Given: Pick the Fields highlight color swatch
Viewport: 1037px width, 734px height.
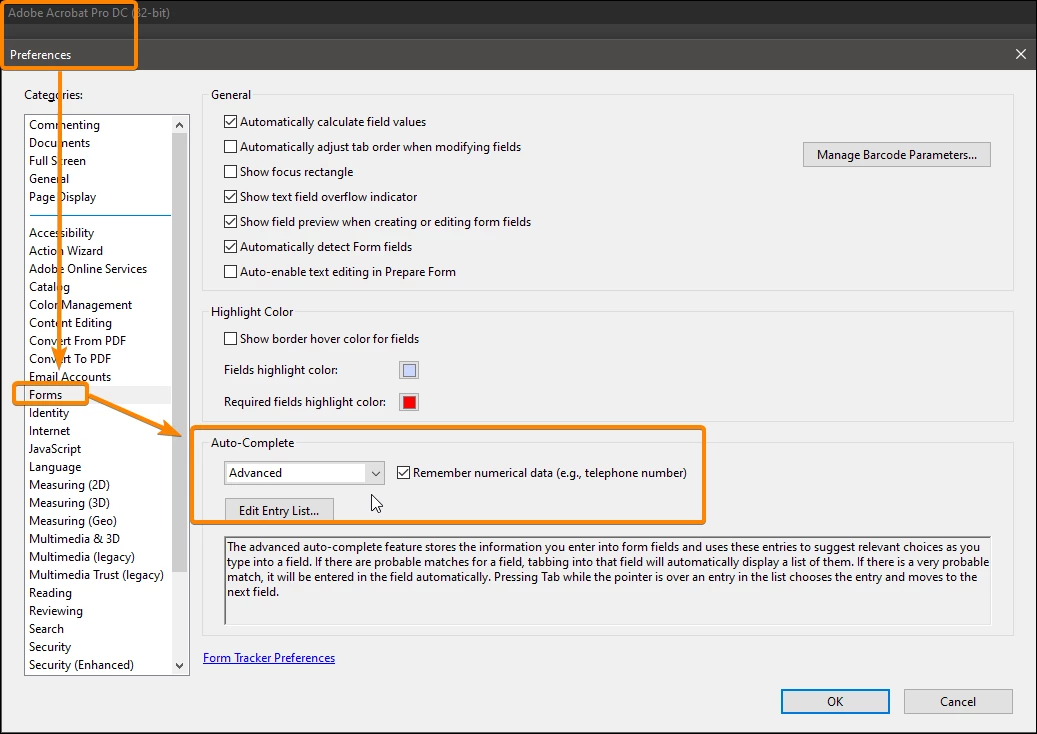Looking at the screenshot, I should [x=409, y=370].
